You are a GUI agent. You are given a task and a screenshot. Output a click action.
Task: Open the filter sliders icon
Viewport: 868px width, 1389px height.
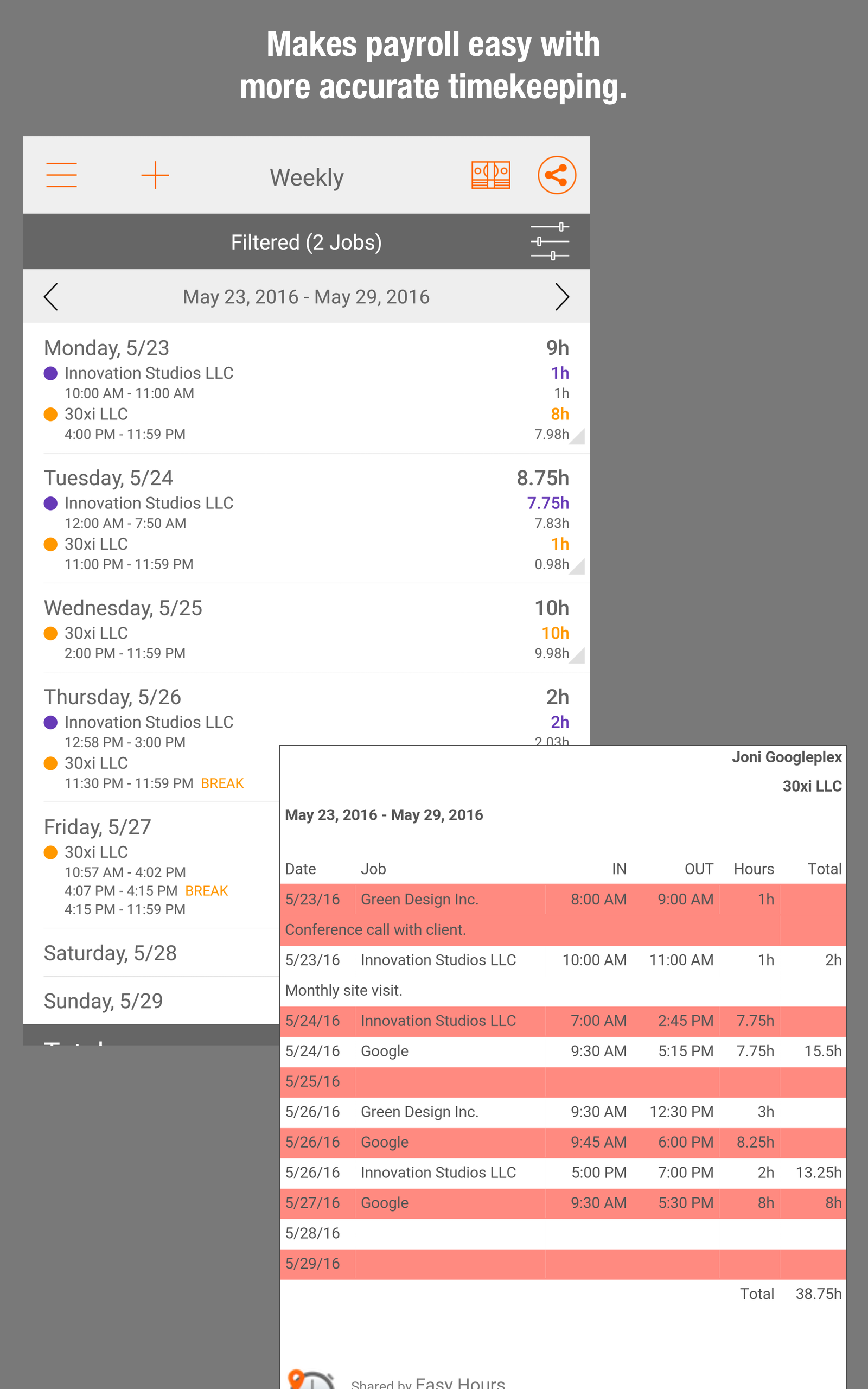pyautogui.click(x=550, y=241)
